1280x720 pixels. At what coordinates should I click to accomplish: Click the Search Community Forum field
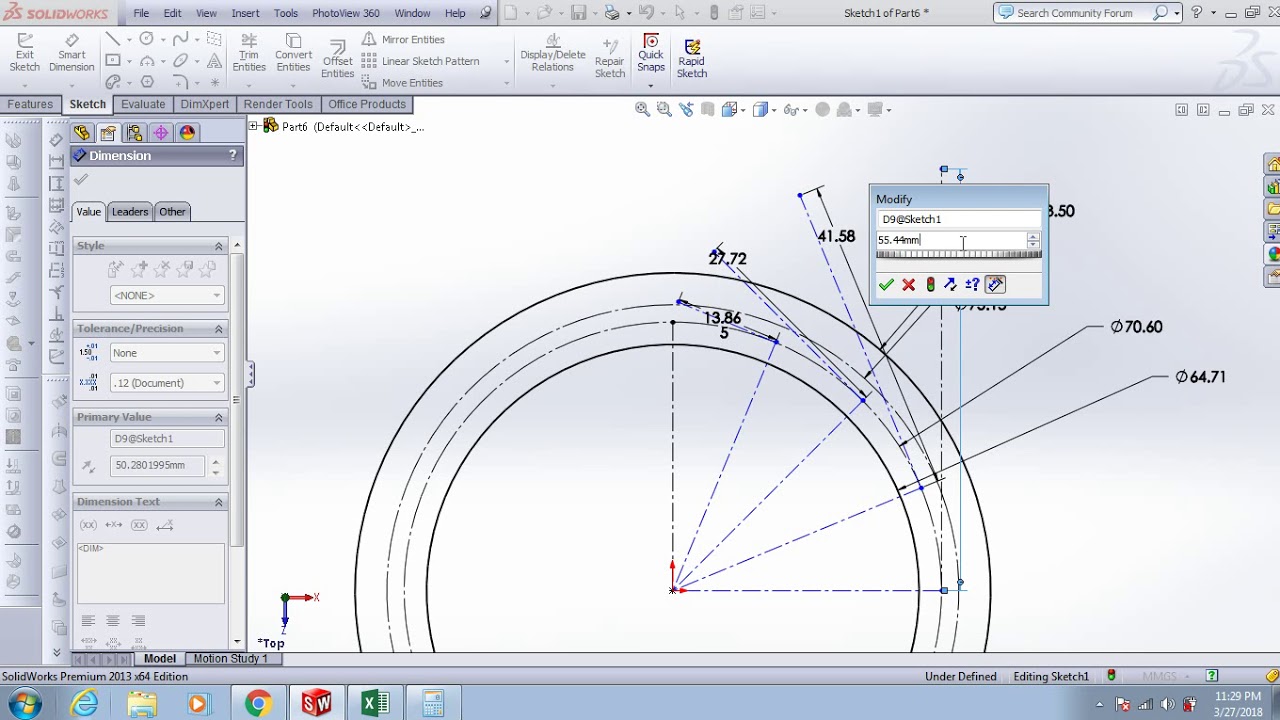pos(1083,13)
